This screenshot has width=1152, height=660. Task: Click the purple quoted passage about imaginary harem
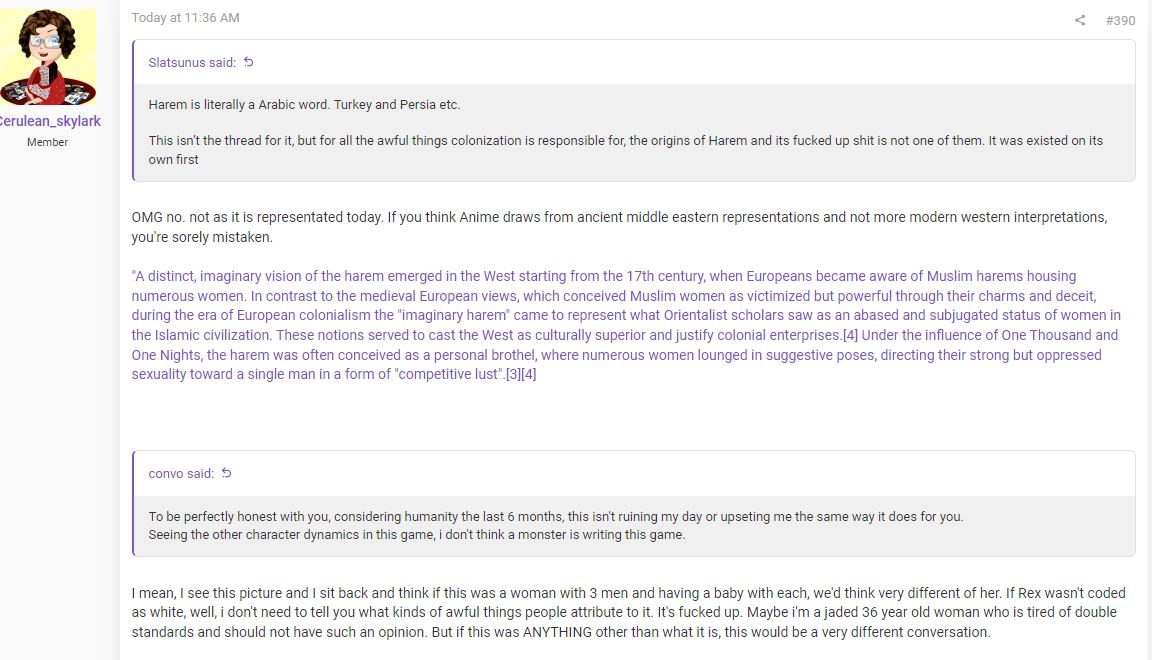click(626, 325)
